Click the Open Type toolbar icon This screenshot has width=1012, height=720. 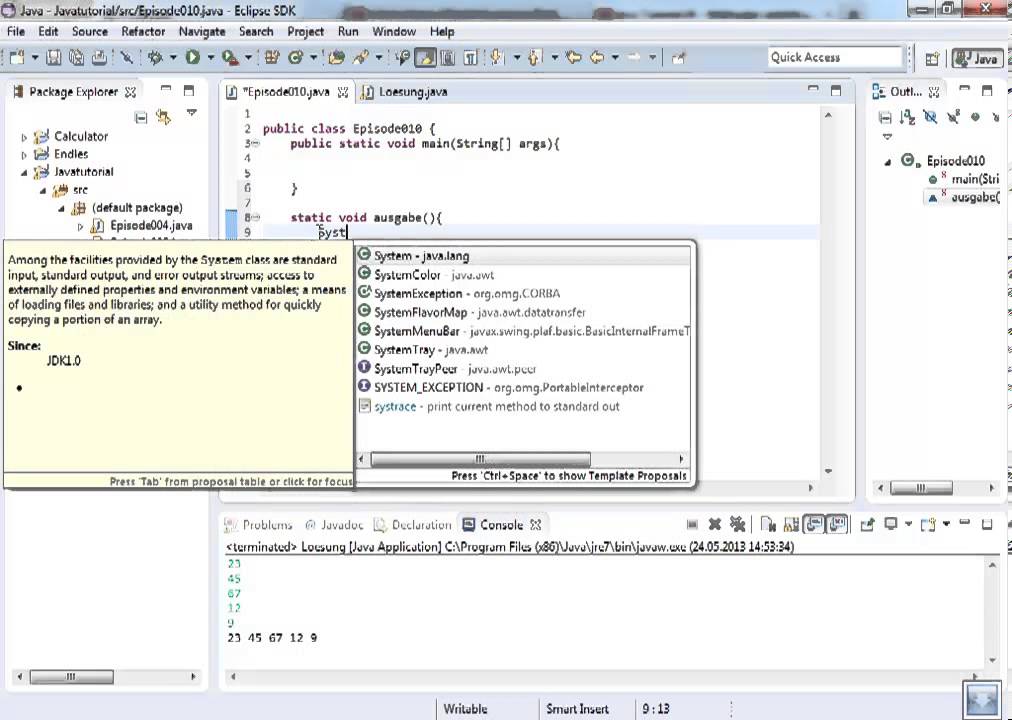pos(336,58)
